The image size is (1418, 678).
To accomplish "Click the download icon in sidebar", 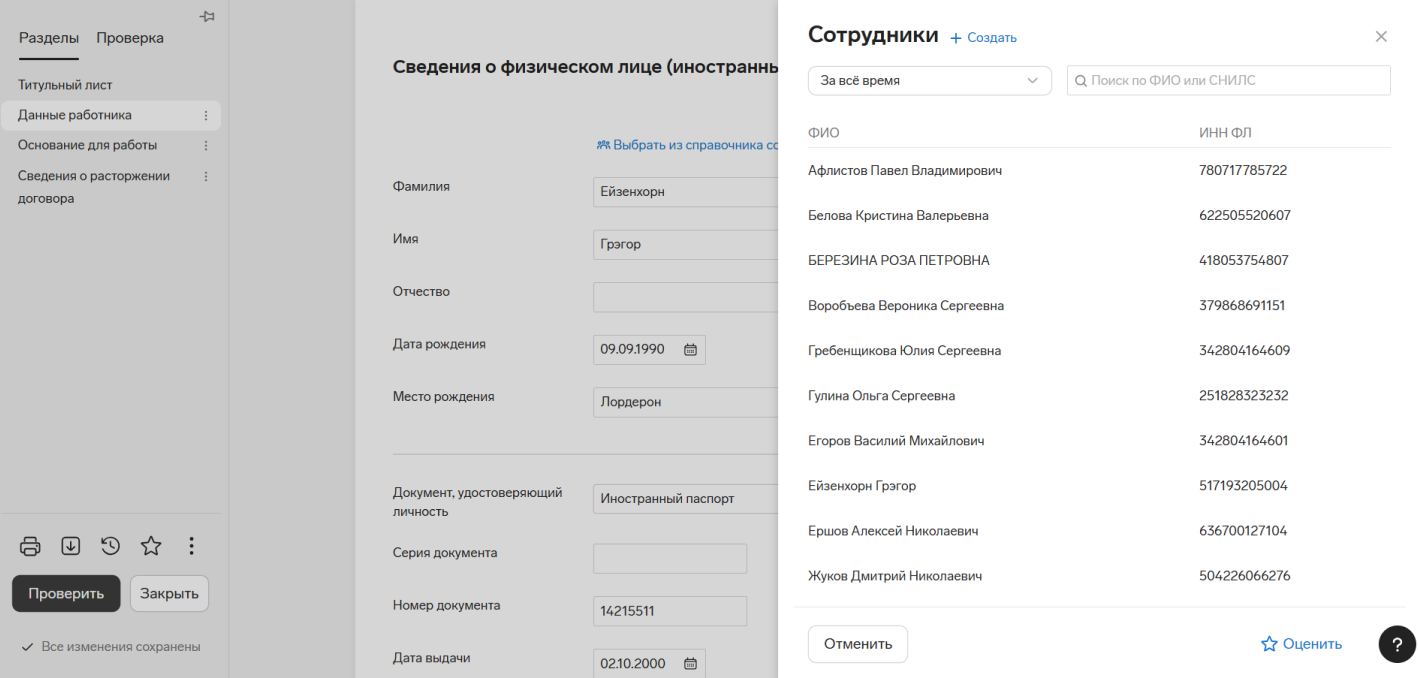I will 70,546.
